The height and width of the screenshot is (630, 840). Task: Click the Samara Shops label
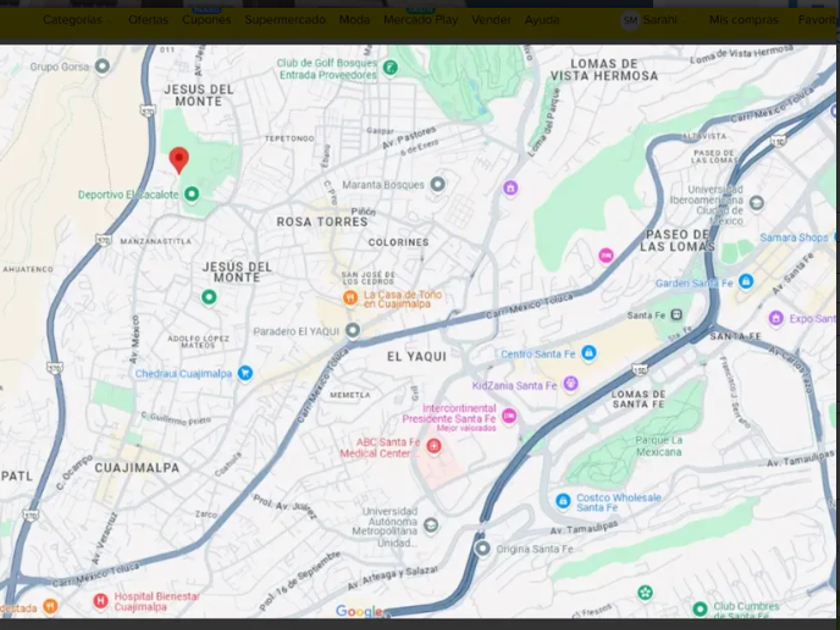click(x=794, y=237)
